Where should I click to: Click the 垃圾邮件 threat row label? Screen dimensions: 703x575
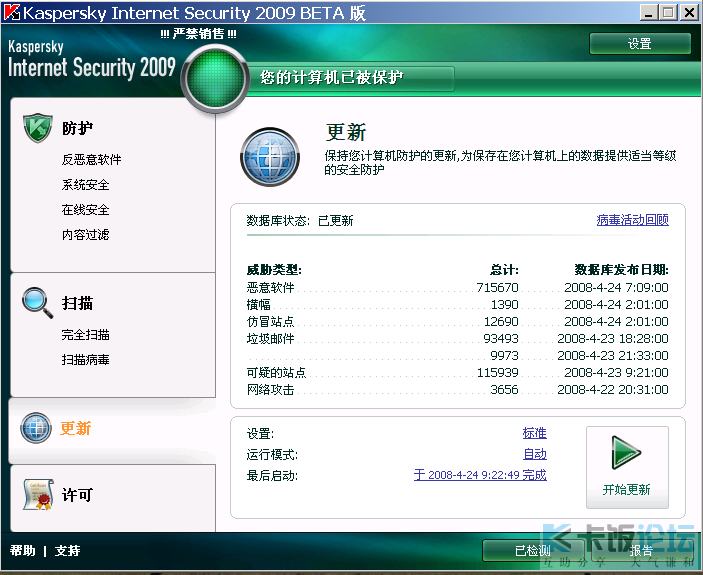pos(270,338)
